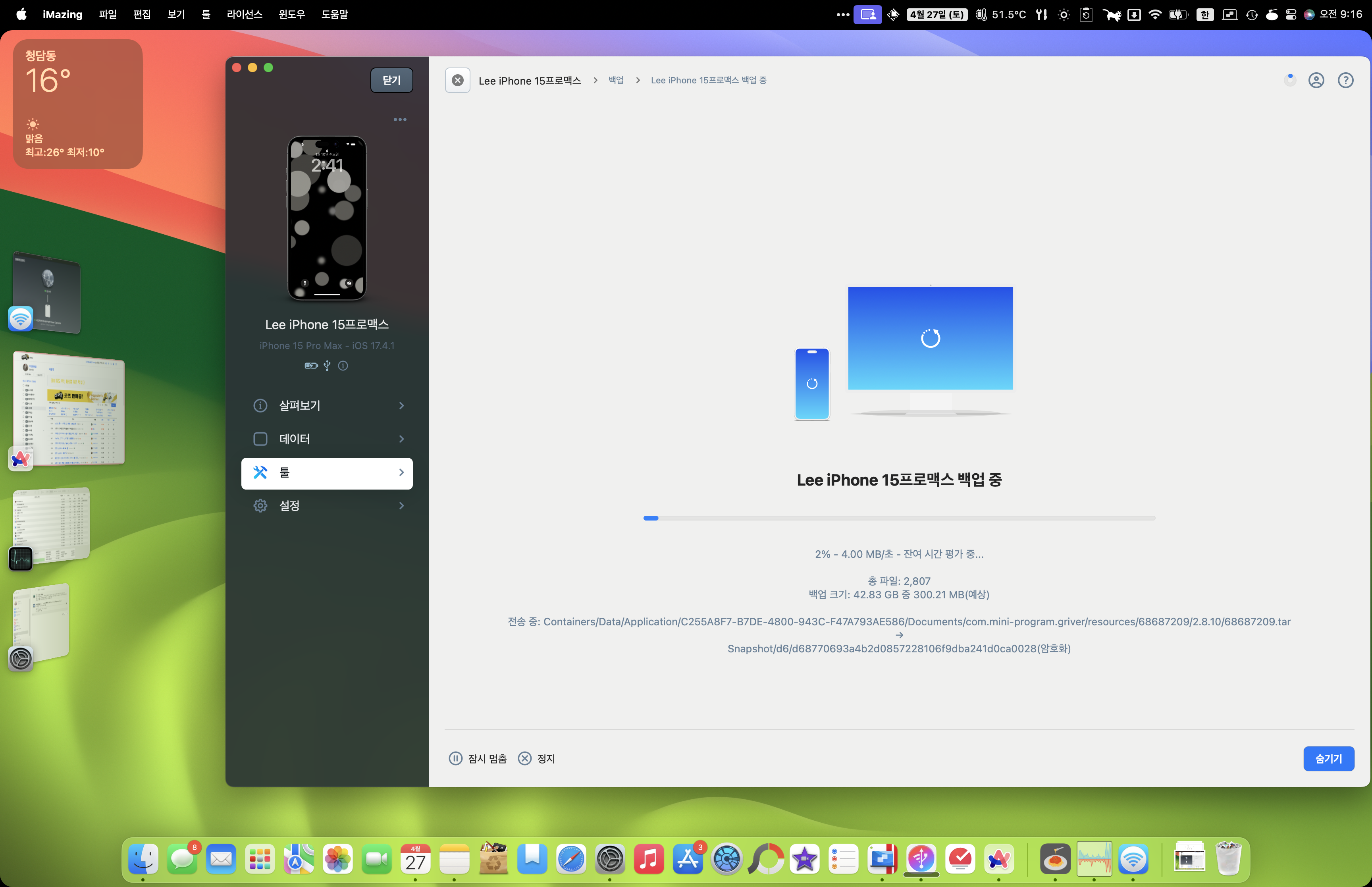
Task: Click the blue 숨기기 button
Action: (1328, 759)
